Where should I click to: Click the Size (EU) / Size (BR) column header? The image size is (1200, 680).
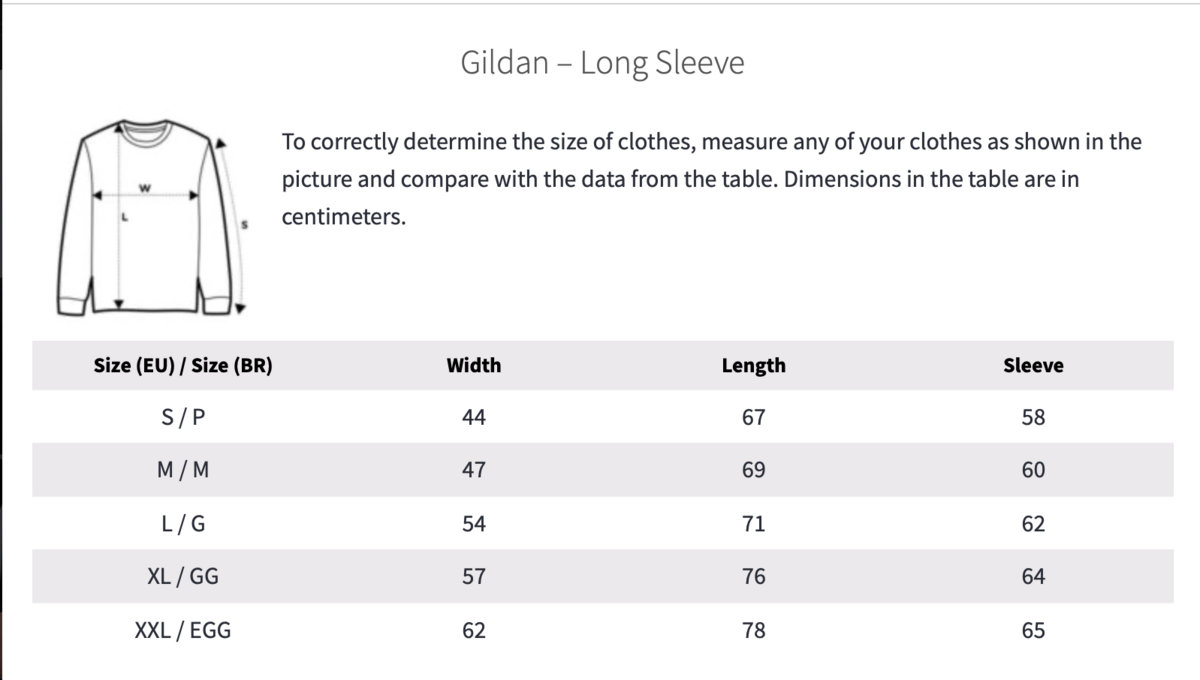pos(183,365)
